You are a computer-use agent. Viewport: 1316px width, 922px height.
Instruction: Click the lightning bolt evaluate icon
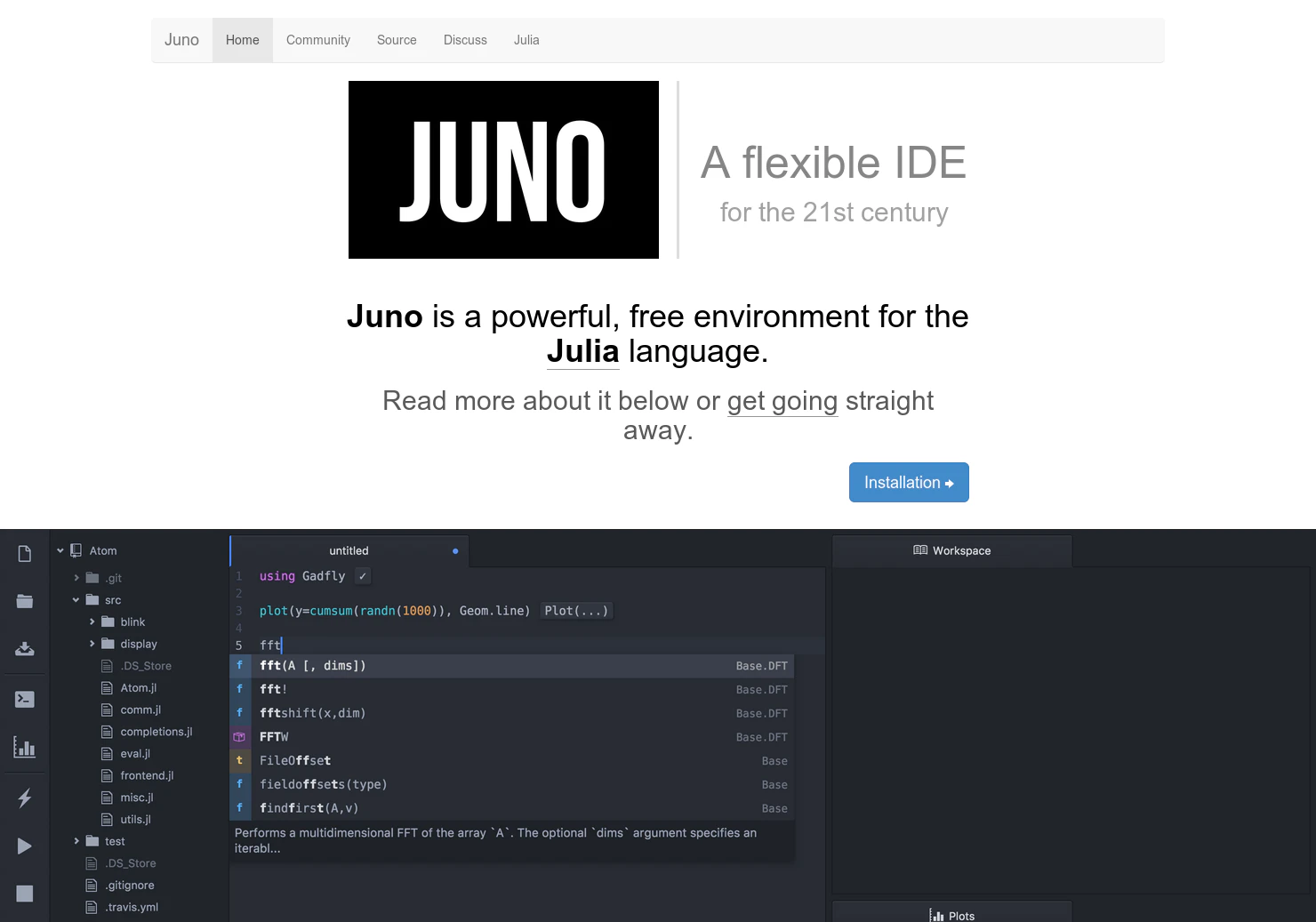24,798
